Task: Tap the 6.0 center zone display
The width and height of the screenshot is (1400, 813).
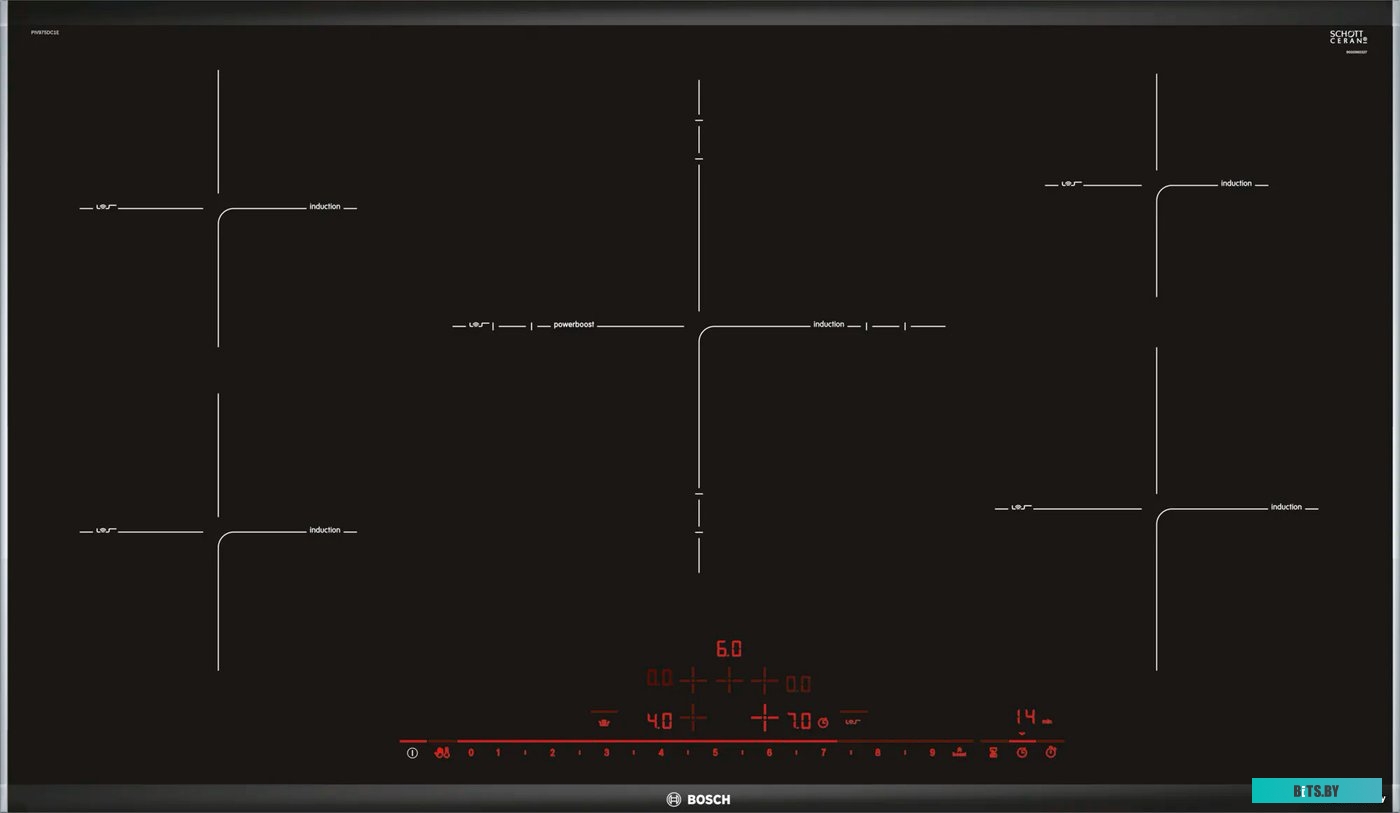Action: [x=729, y=649]
